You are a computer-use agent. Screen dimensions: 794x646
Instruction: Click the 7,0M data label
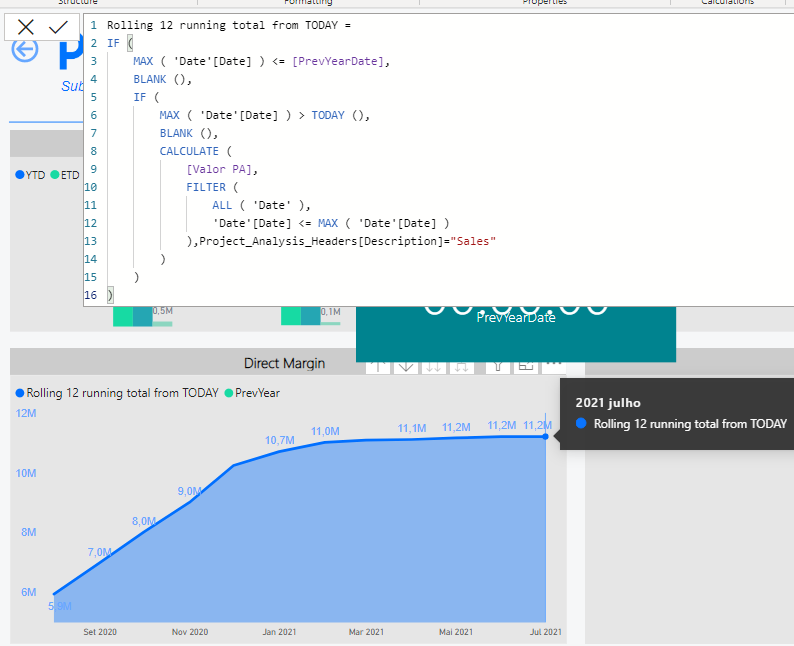click(x=99, y=552)
